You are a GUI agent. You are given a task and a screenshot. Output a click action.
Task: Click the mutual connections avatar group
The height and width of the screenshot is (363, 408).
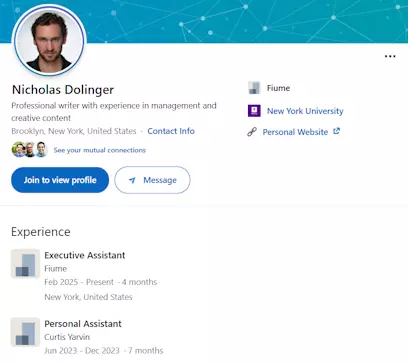(29, 150)
